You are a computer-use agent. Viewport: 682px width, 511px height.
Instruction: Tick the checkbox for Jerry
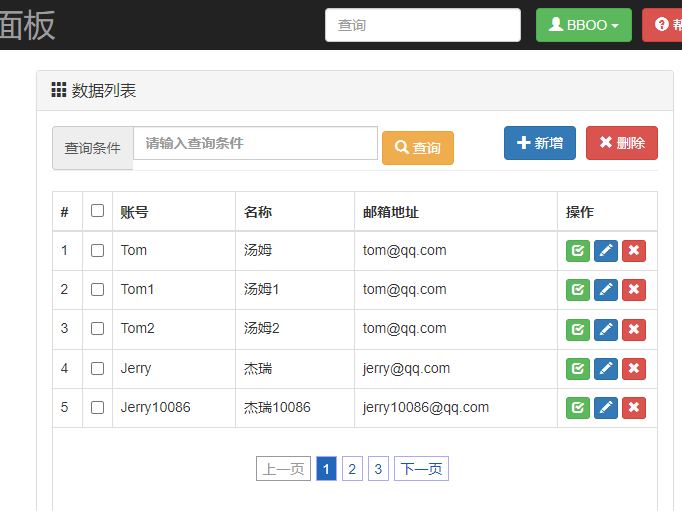[97, 368]
